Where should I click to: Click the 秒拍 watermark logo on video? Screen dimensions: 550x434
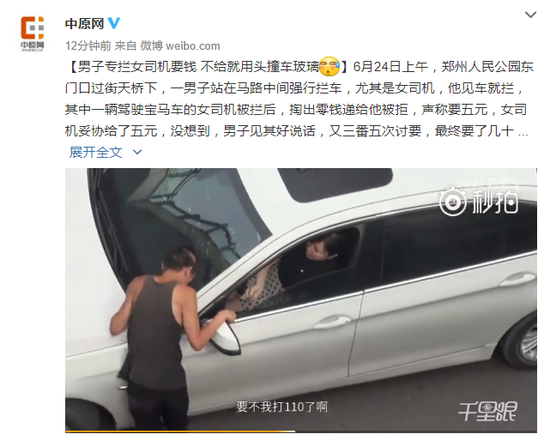pos(478,201)
